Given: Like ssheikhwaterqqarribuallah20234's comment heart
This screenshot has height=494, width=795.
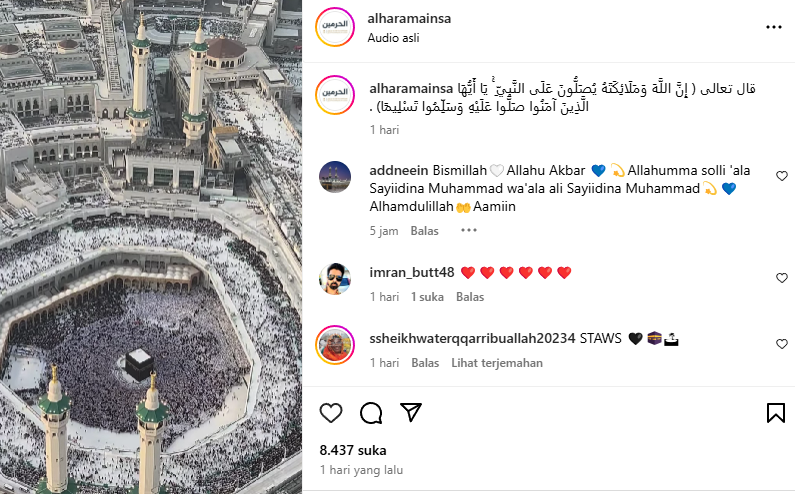Looking at the screenshot, I should point(782,344).
